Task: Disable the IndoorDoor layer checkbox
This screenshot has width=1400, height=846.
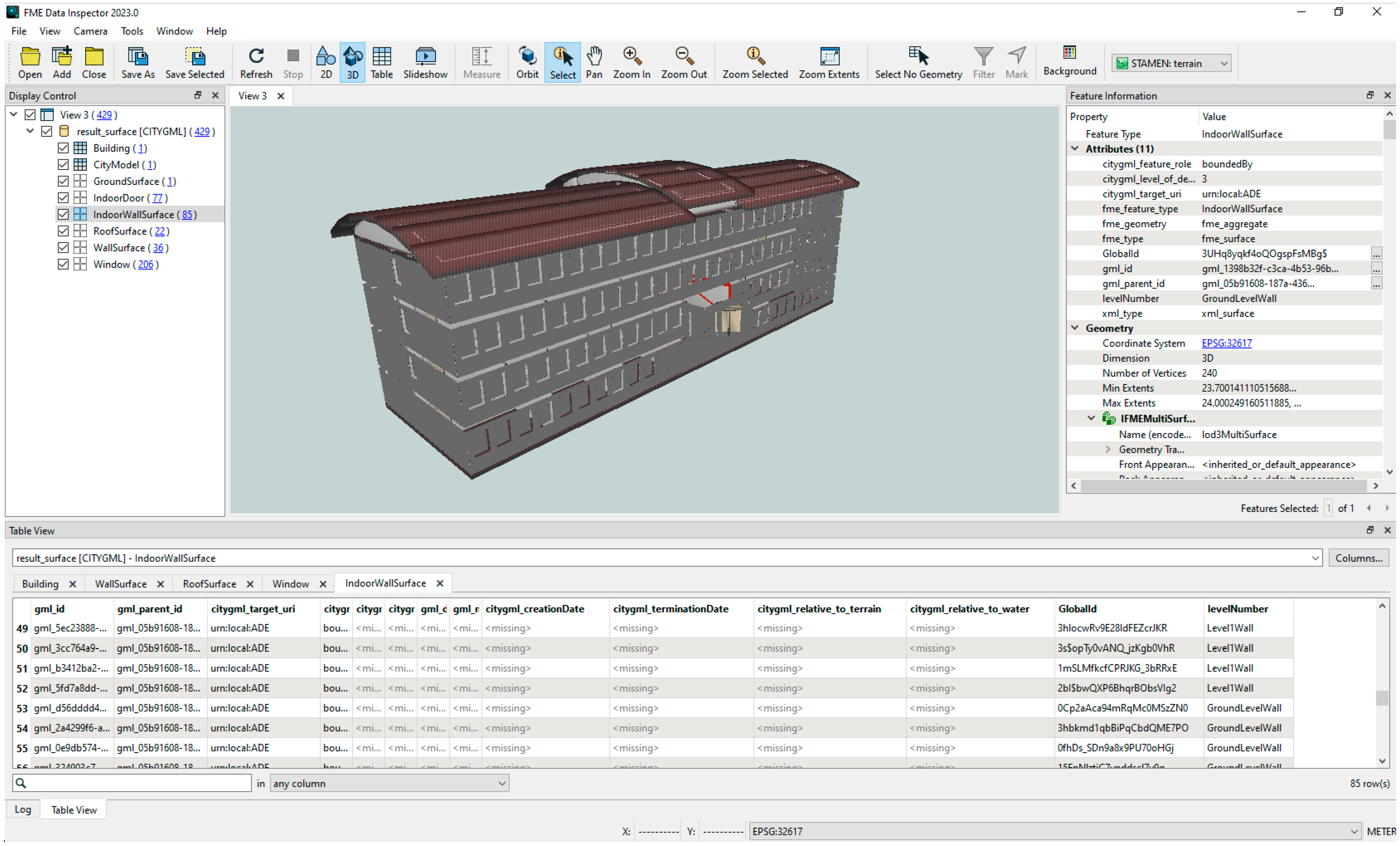Action: pyautogui.click(x=63, y=198)
